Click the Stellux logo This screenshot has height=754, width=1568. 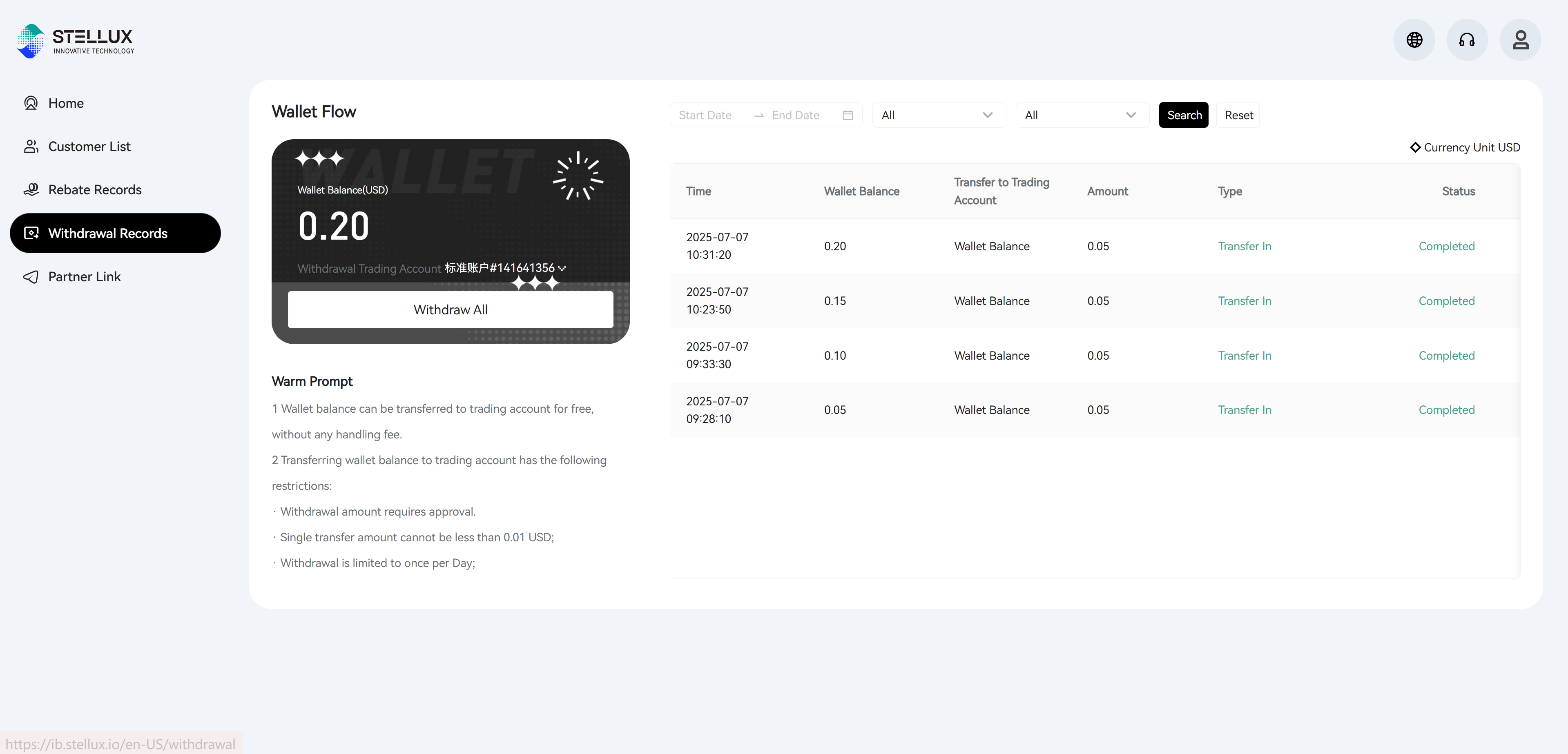(x=76, y=41)
